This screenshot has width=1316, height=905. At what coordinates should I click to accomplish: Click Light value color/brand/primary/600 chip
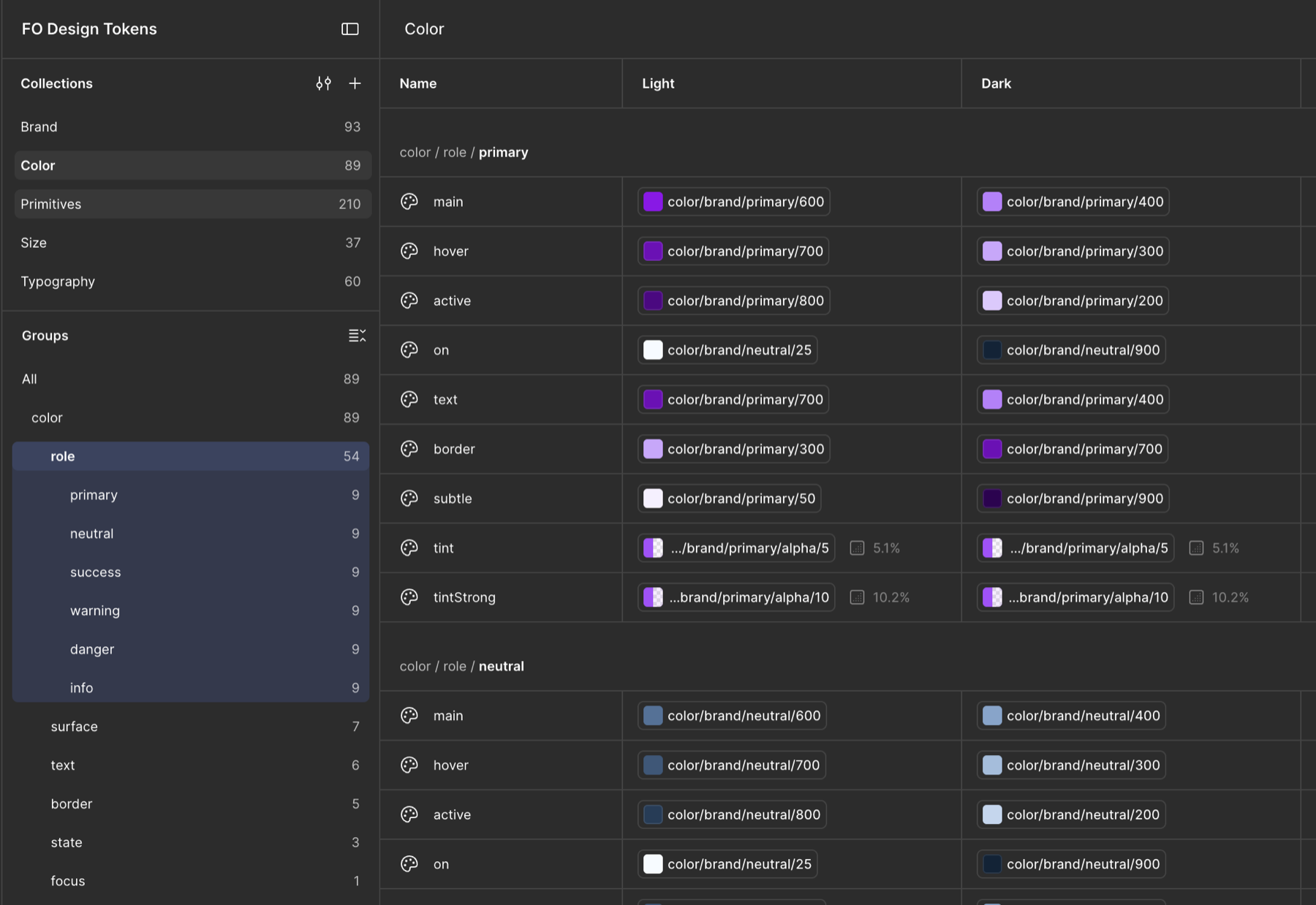pyautogui.click(x=734, y=202)
